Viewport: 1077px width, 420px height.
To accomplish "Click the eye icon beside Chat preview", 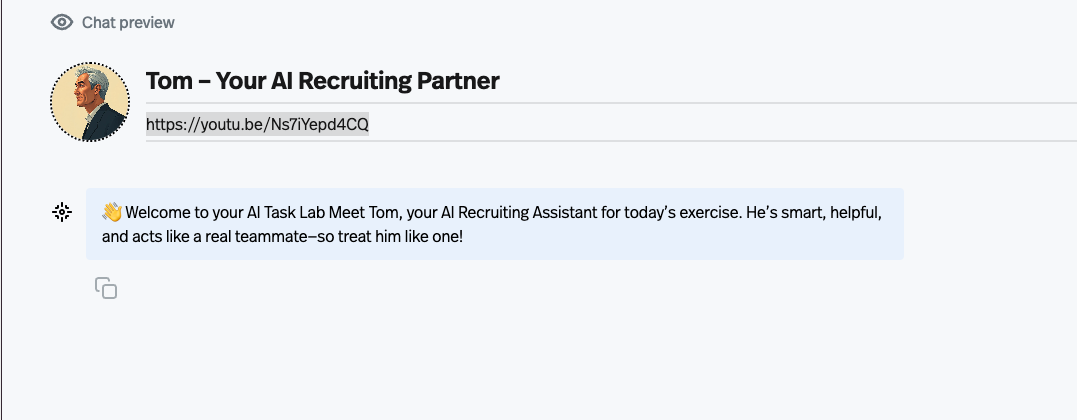I will (62, 23).
